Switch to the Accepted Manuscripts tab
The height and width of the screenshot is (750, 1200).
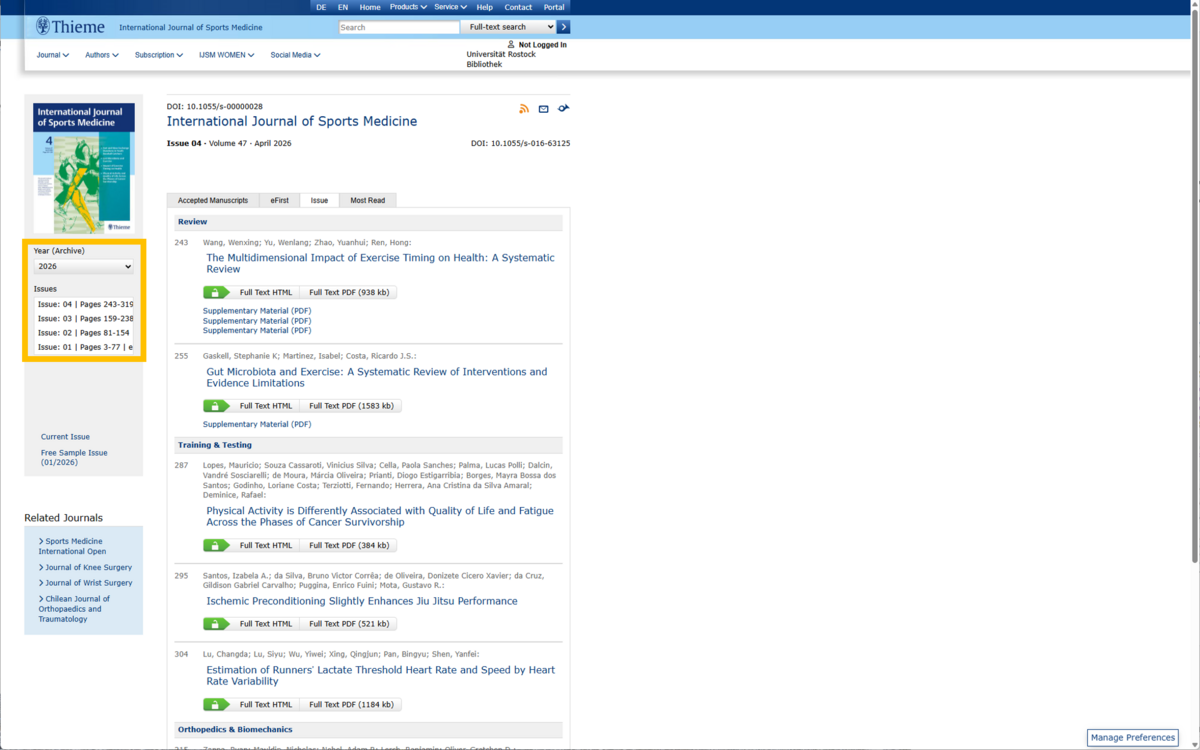click(213, 200)
